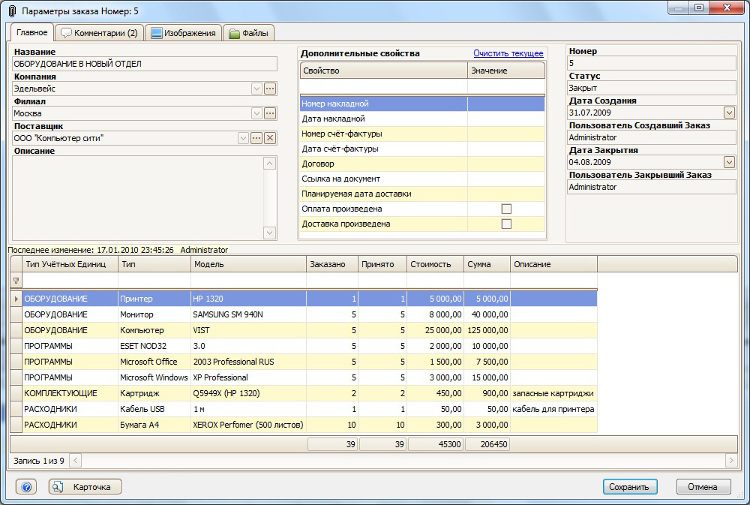
Task: Toggle the Оплата произведена checkbox
Action: click(x=506, y=209)
